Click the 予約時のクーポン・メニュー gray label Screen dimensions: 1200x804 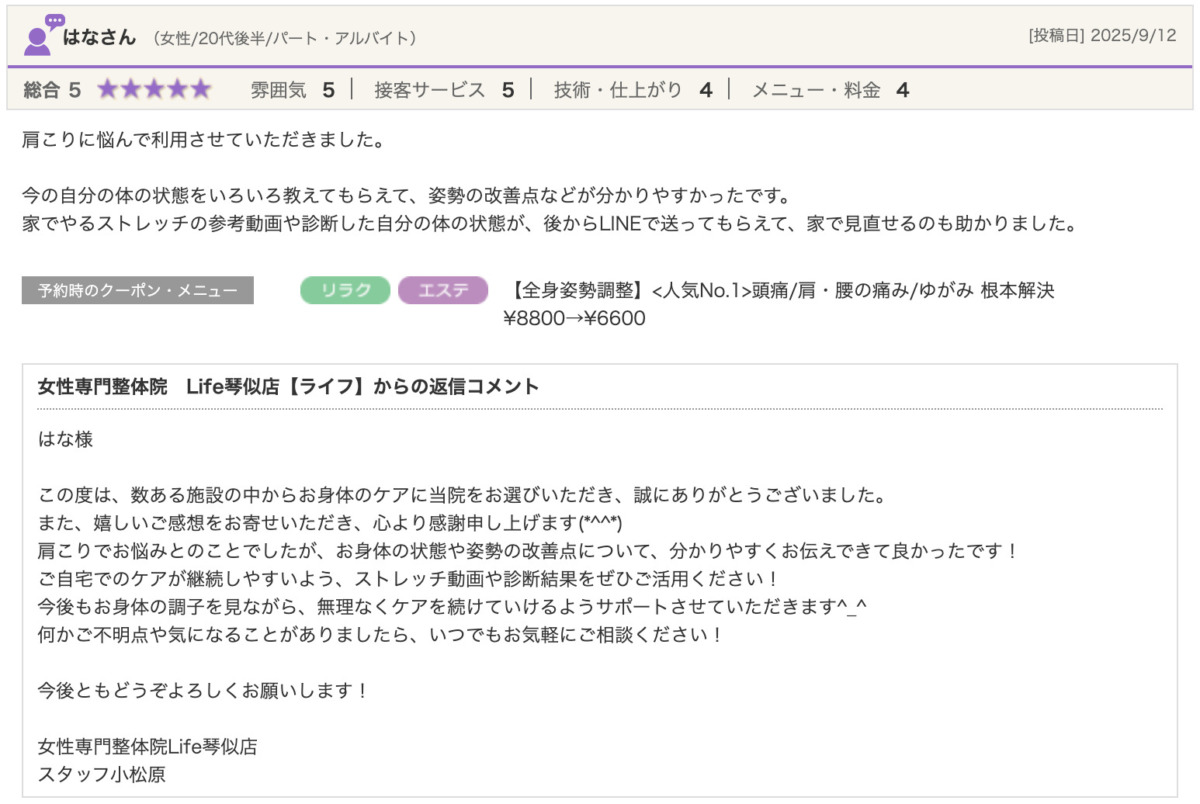tap(138, 291)
